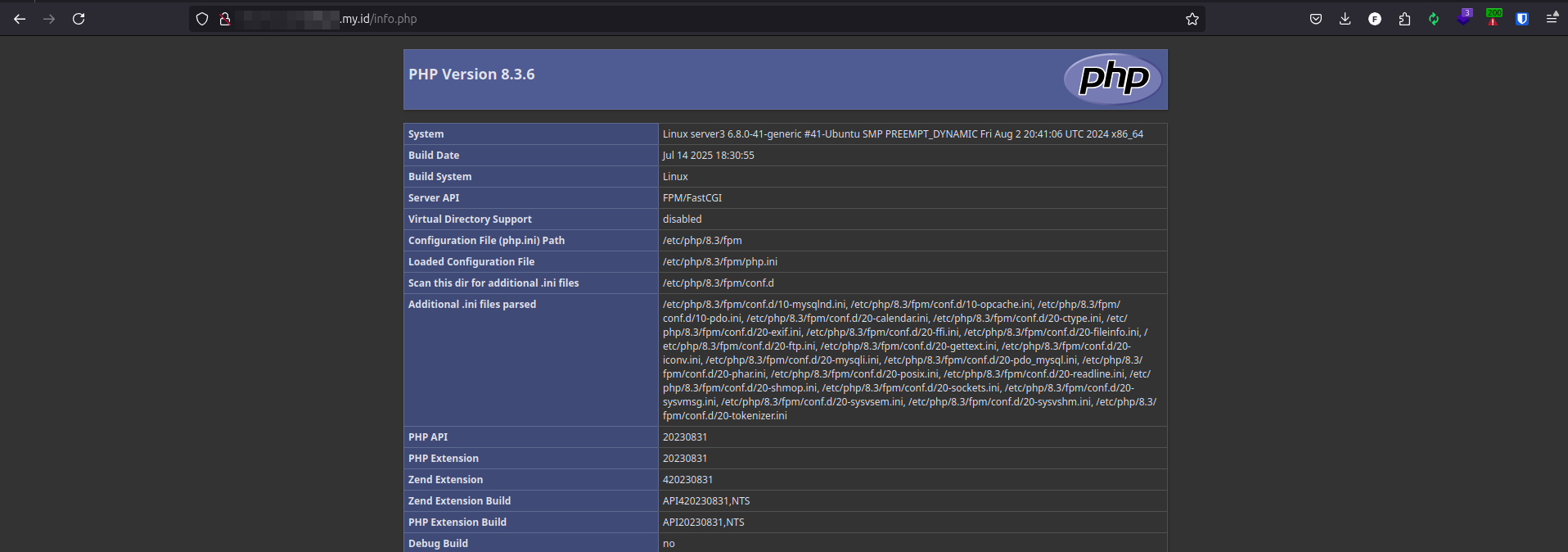The width and height of the screenshot is (1568, 552).
Task: Click the /etc/php/8.3/fpm path value
Action: [x=702, y=241]
